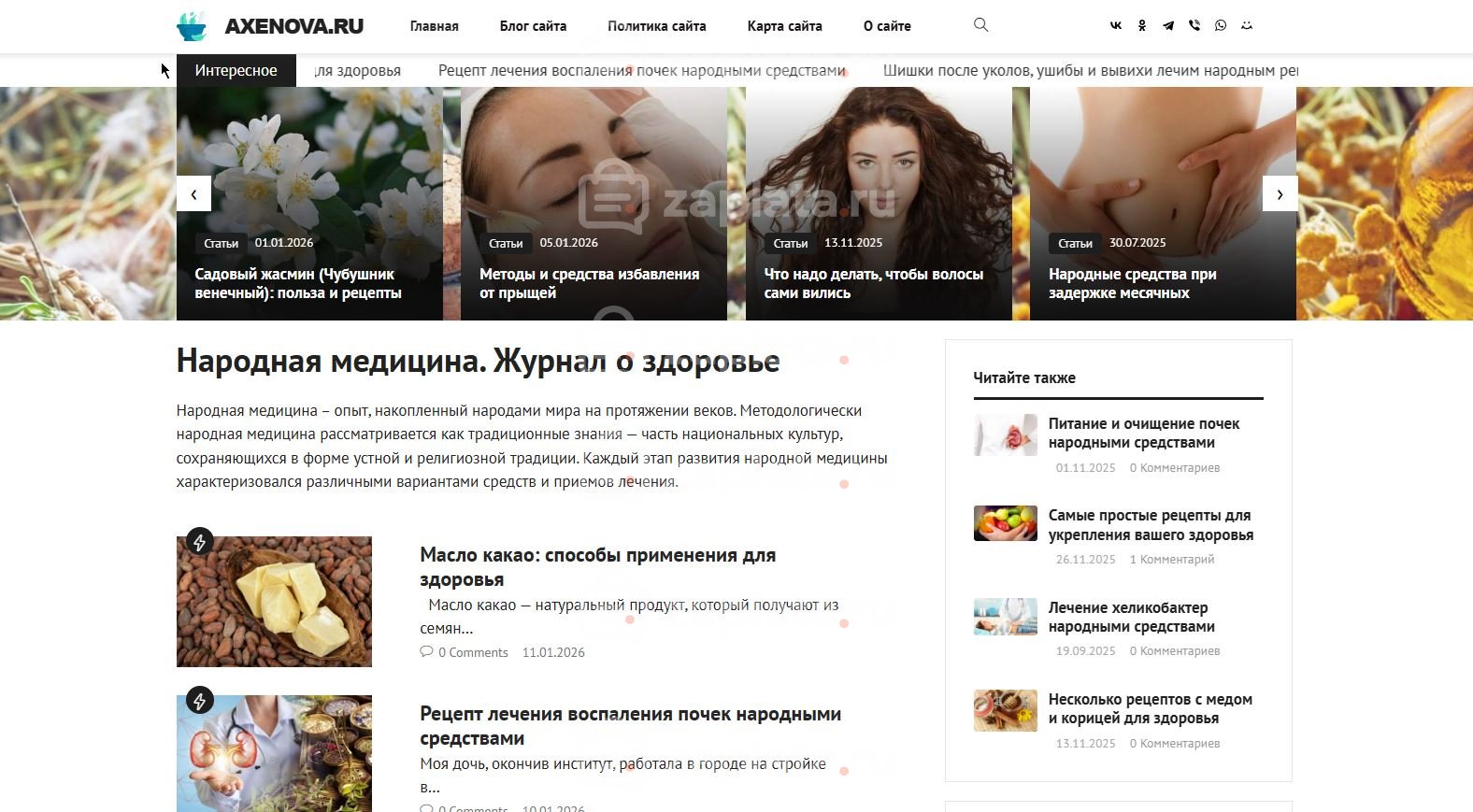Click Статьи tag on 30.07.2025 slide
The height and width of the screenshot is (812, 1473).
[x=1075, y=243]
